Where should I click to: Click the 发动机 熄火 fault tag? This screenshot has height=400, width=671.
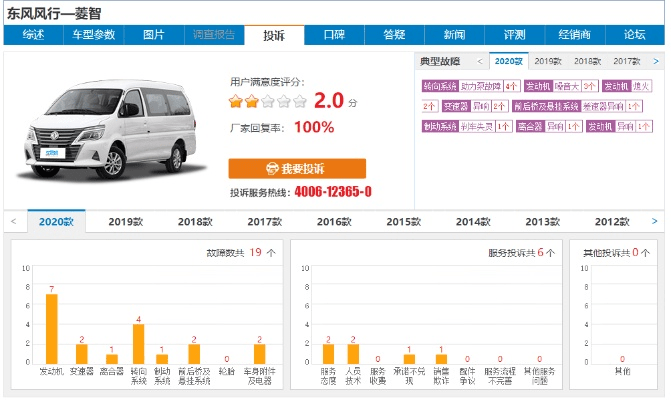[627, 86]
